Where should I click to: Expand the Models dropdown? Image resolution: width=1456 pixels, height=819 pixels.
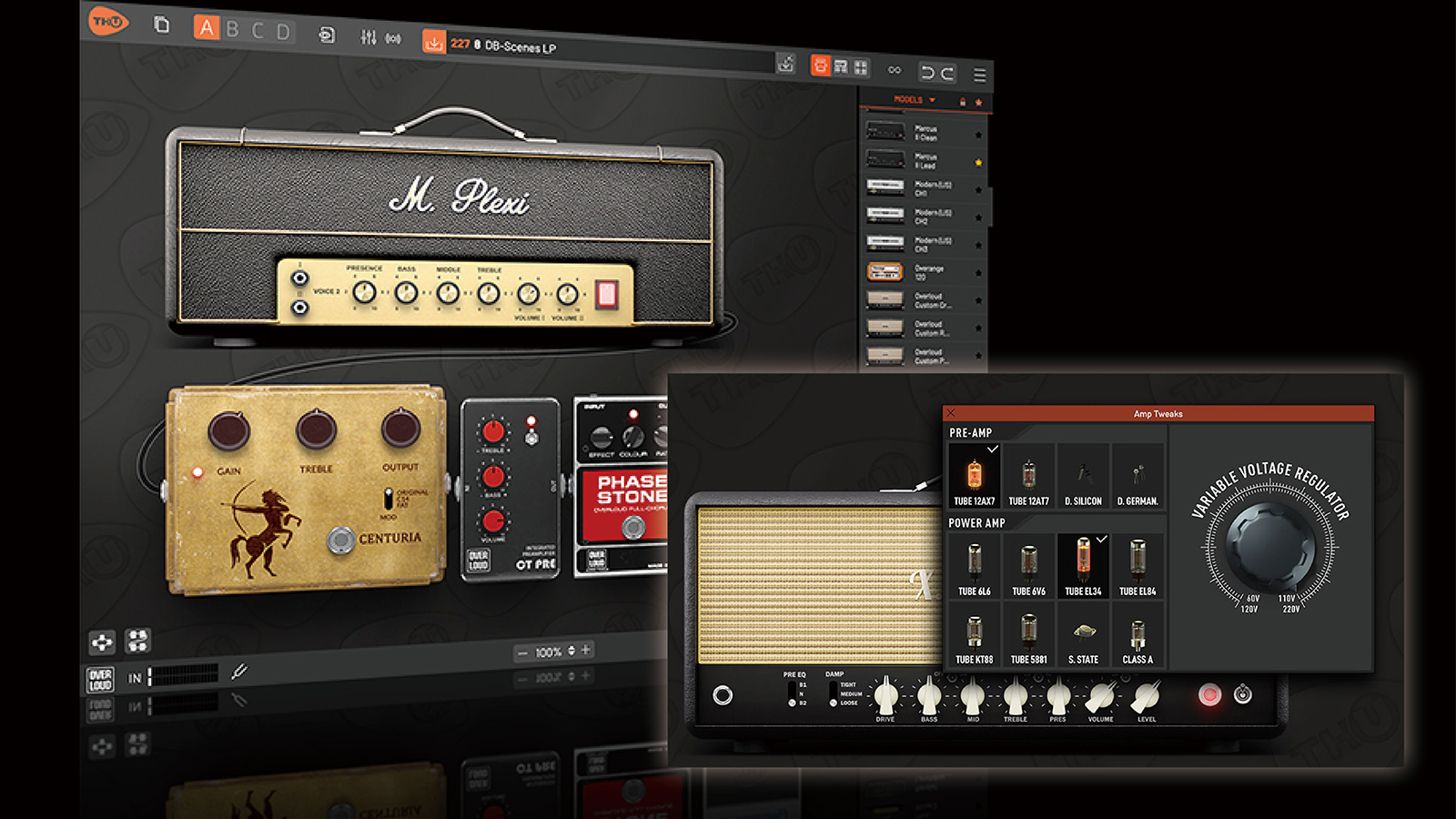coord(914,100)
